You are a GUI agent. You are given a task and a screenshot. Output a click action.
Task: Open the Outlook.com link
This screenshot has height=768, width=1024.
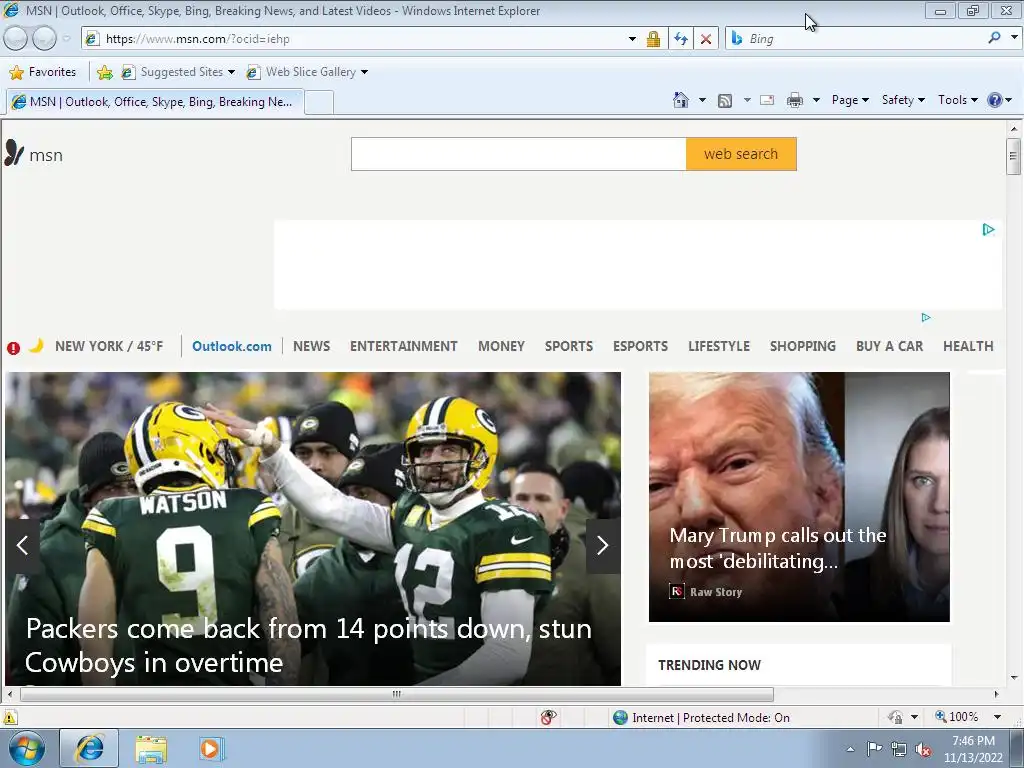(x=232, y=346)
